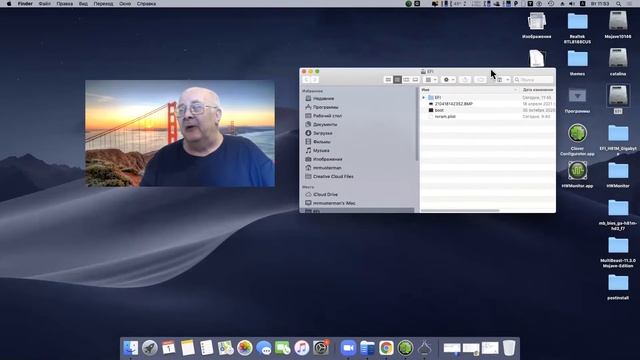640x360 pixels.
Task: Switch Finder to list view
Action: click(397, 80)
